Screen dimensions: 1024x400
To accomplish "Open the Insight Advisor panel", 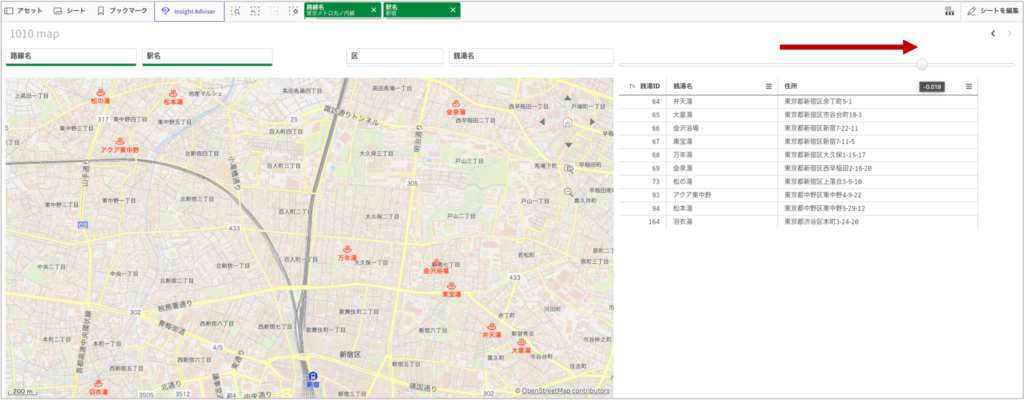I will point(189,10).
